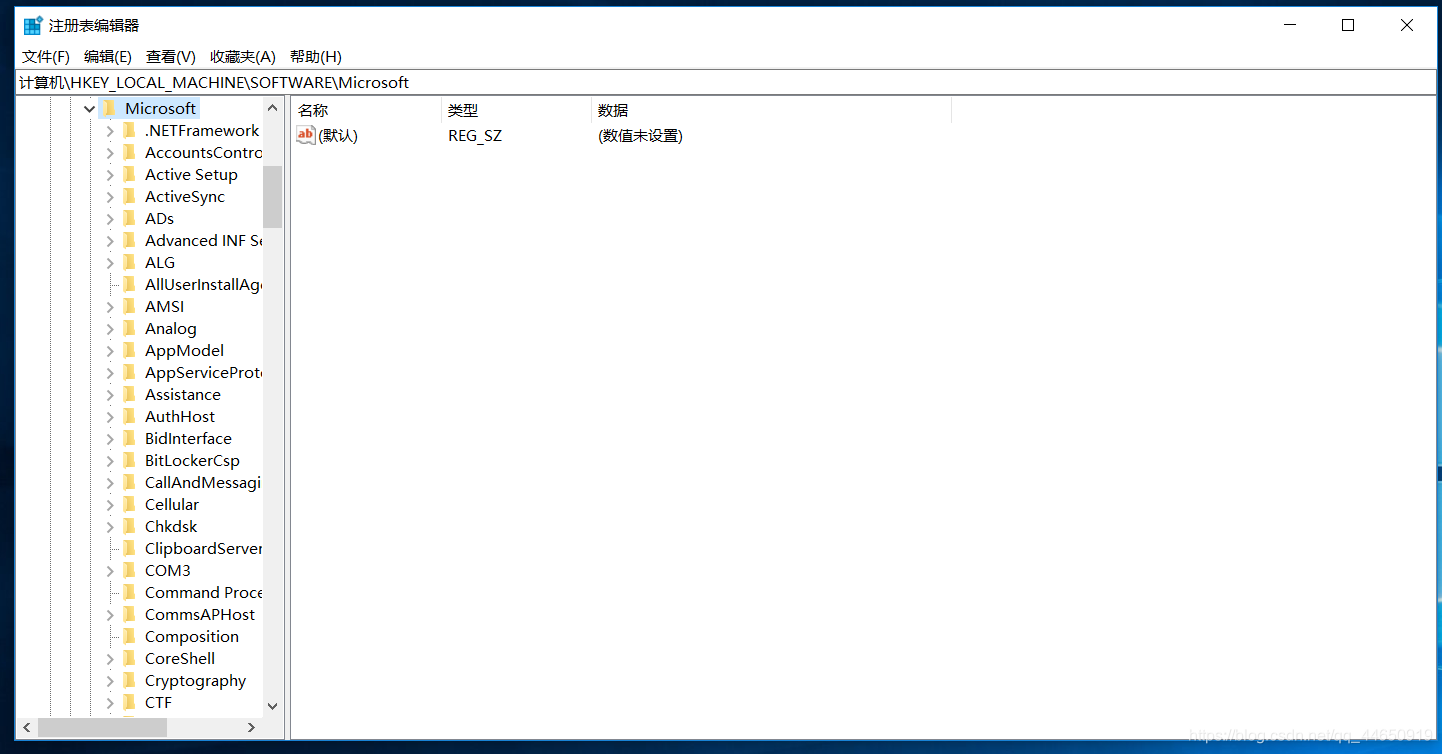Open the 收藏夹(A) menu
This screenshot has width=1442, height=754.
243,57
